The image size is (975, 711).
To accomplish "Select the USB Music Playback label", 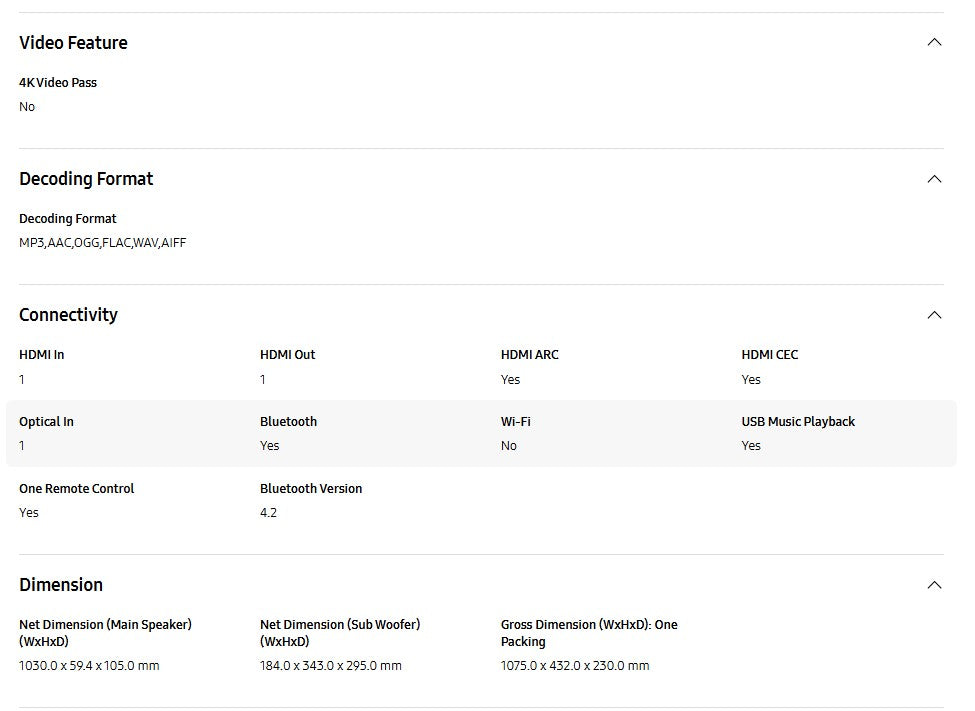I will click(x=798, y=422).
